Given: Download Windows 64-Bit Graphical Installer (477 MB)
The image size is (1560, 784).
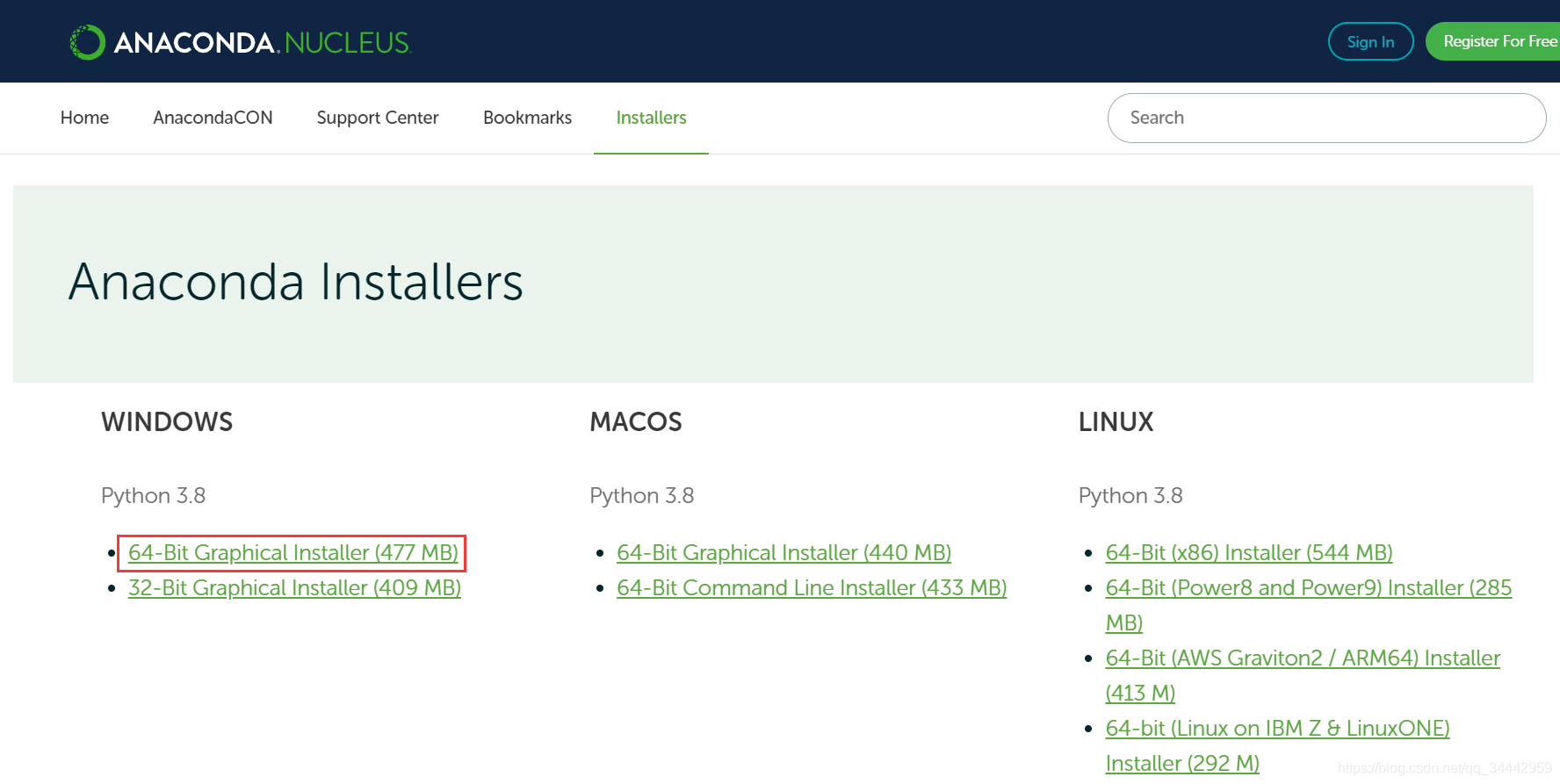Looking at the screenshot, I should point(292,552).
